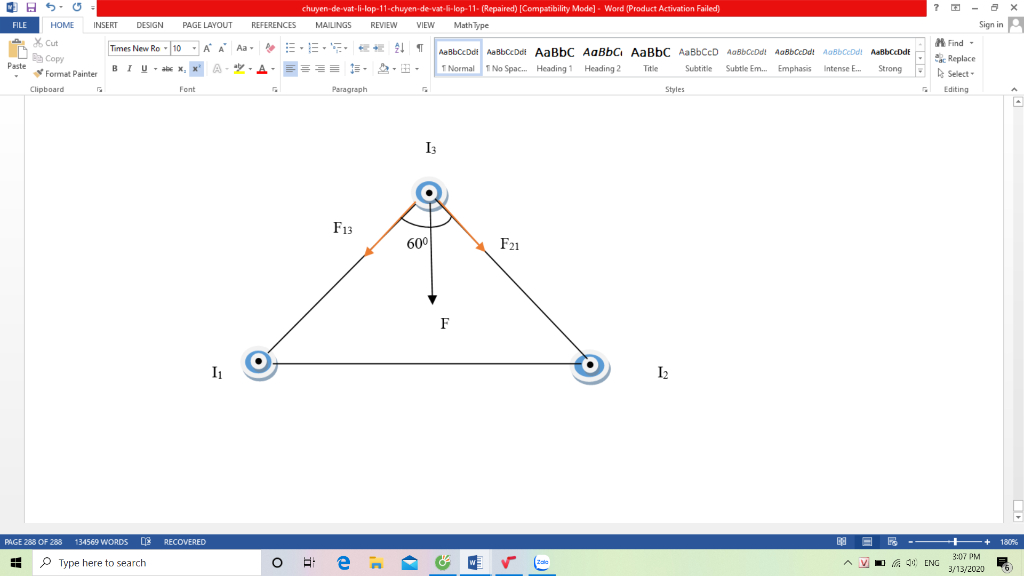Click the Paste button
Viewport: 1024px width, 576px height.
pos(16,58)
